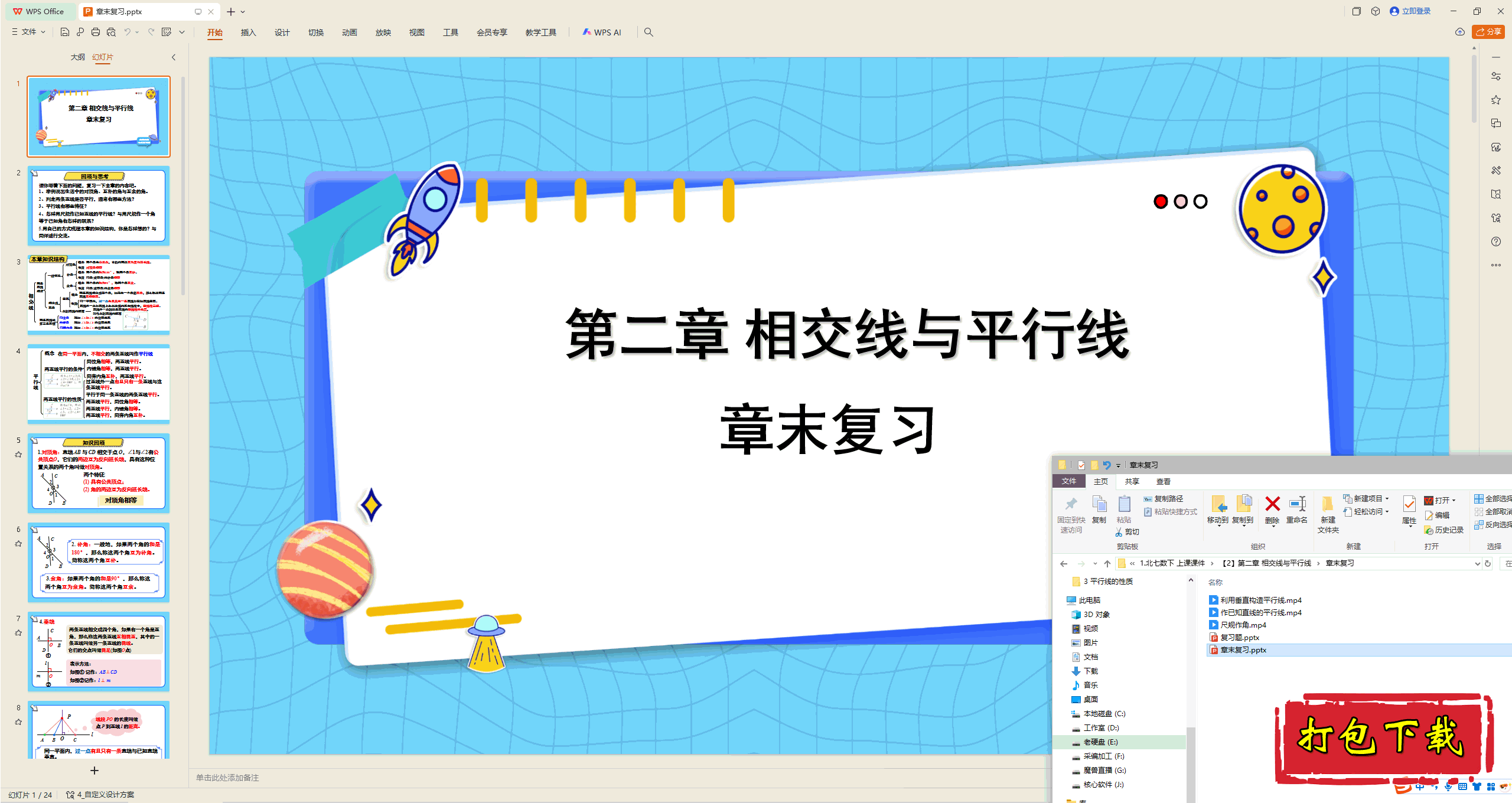The height and width of the screenshot is (803, 1512).
Task: Switch to the 设计 ribbon tab
Action: point(282,32)
